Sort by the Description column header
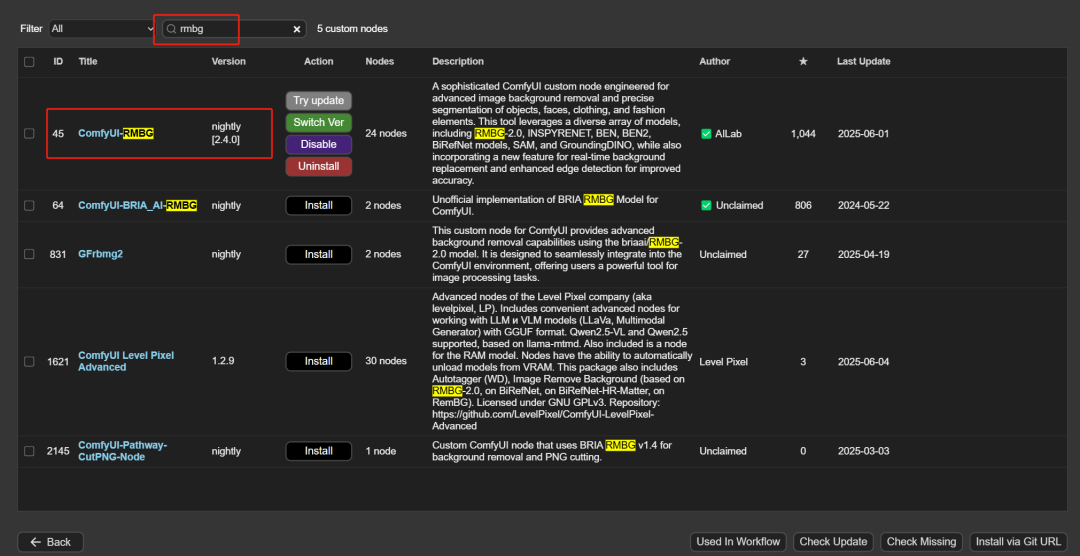The image size is (1080, 556). [458, 61]
